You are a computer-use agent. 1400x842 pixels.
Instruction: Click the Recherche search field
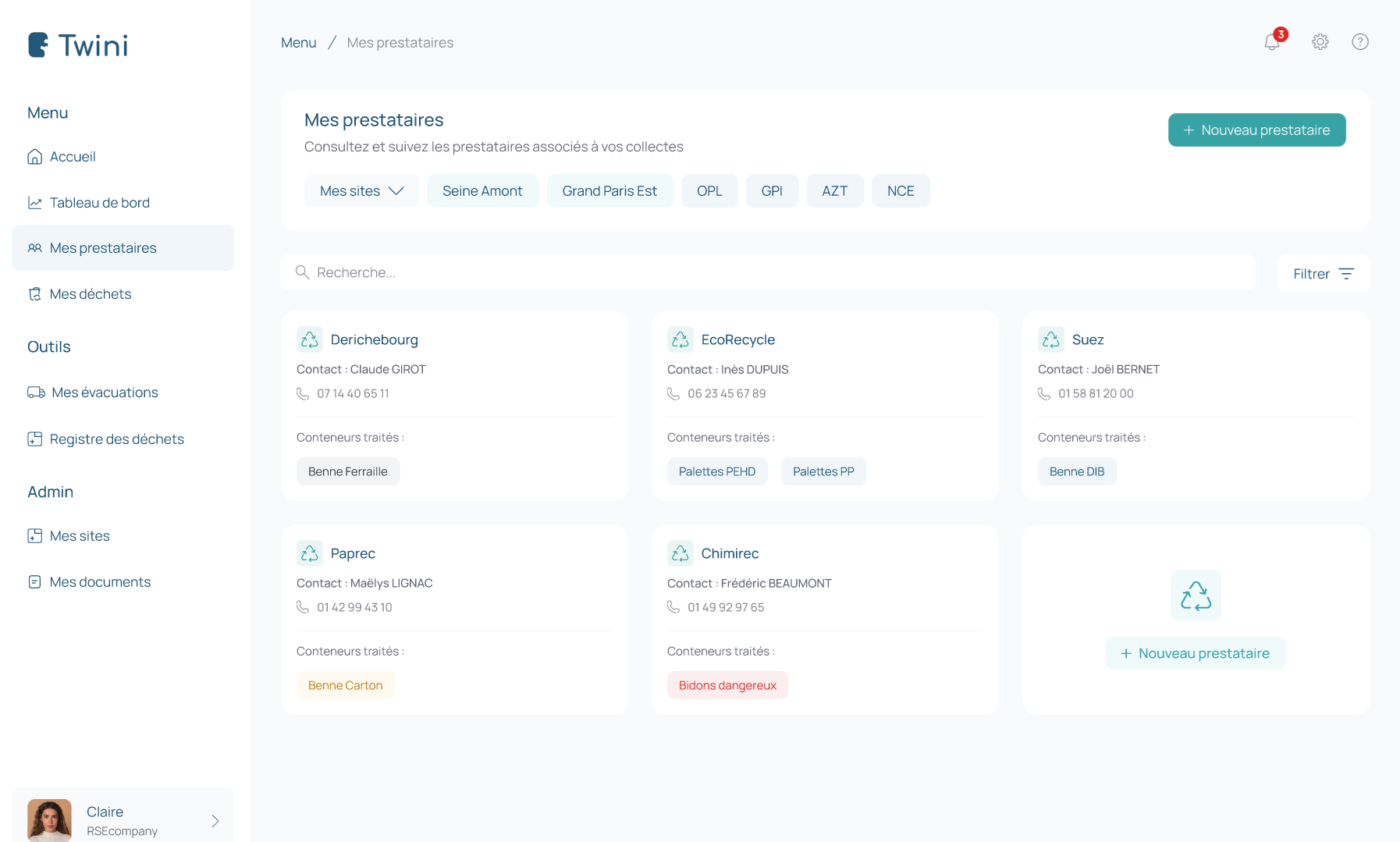pos(768,272)
